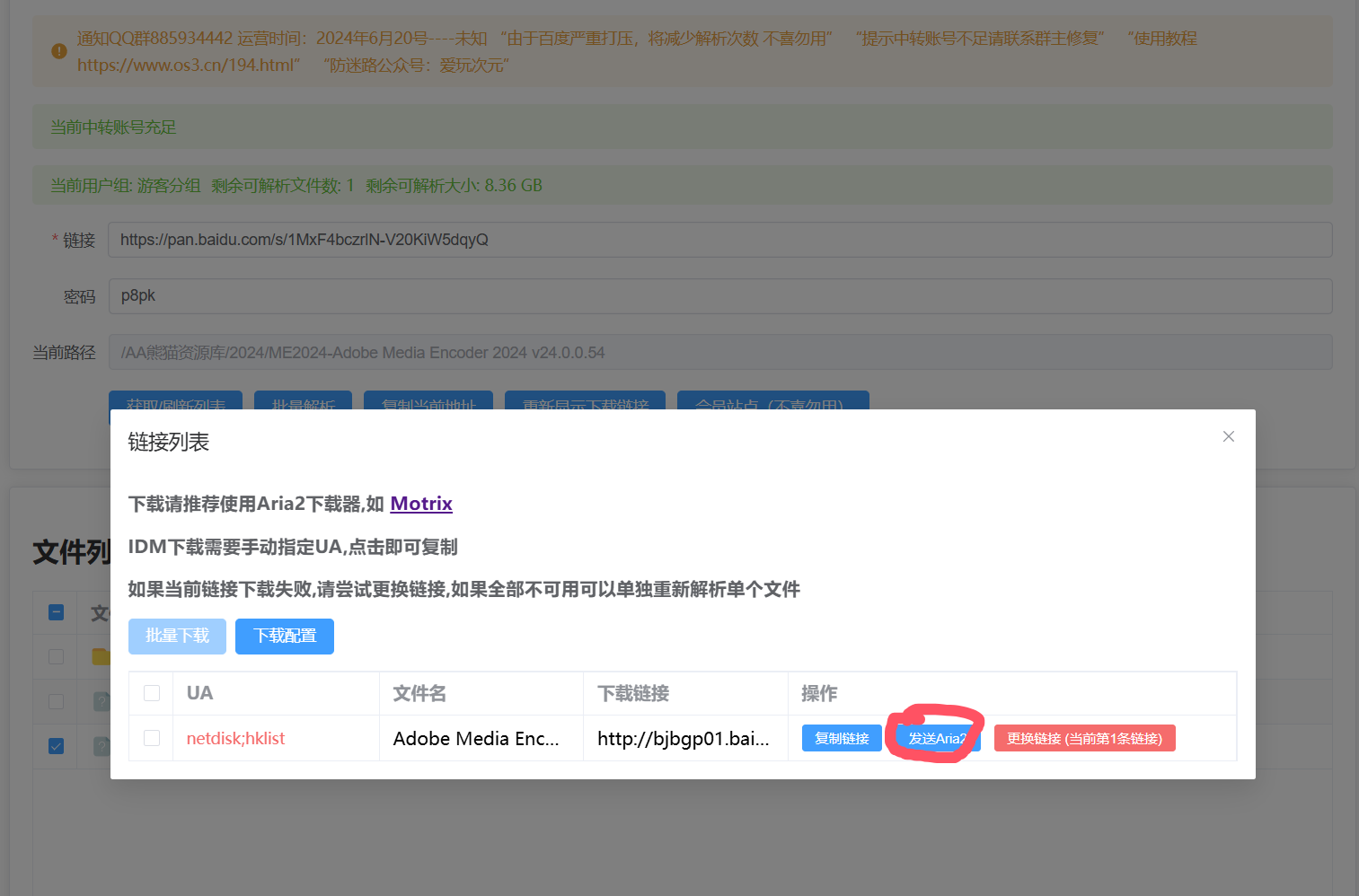Open the 下载配置 settings button

[x=285, y=637]
